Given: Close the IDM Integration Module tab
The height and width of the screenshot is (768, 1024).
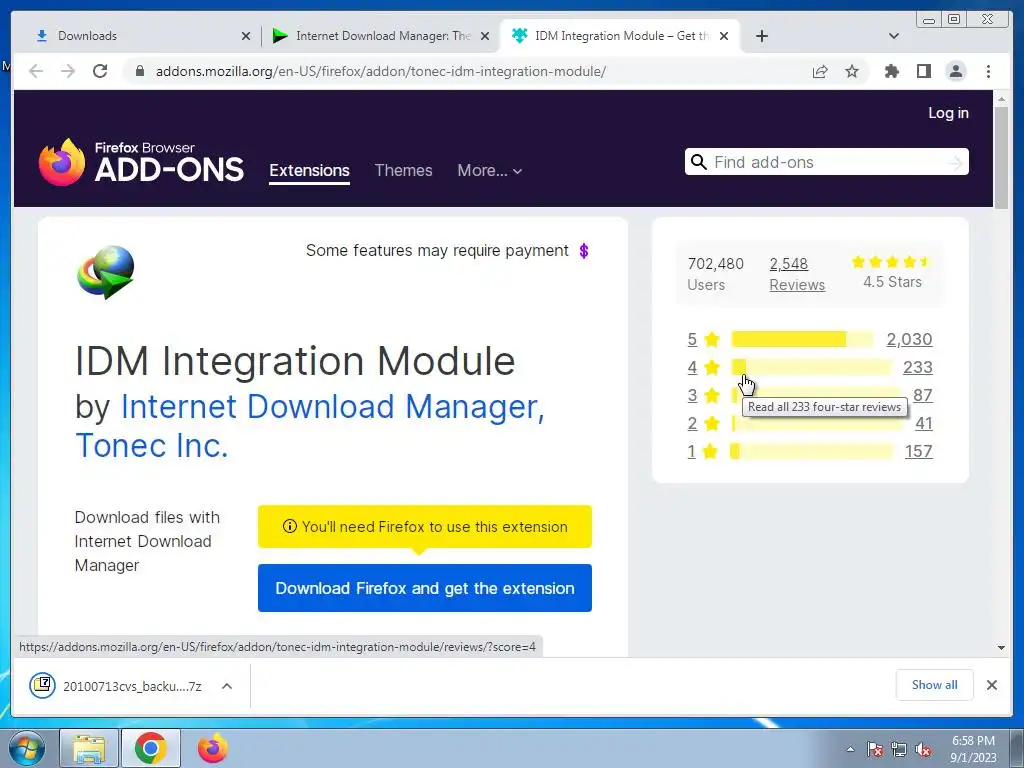Looking at the screenshot, I should (x=724, y=36).
